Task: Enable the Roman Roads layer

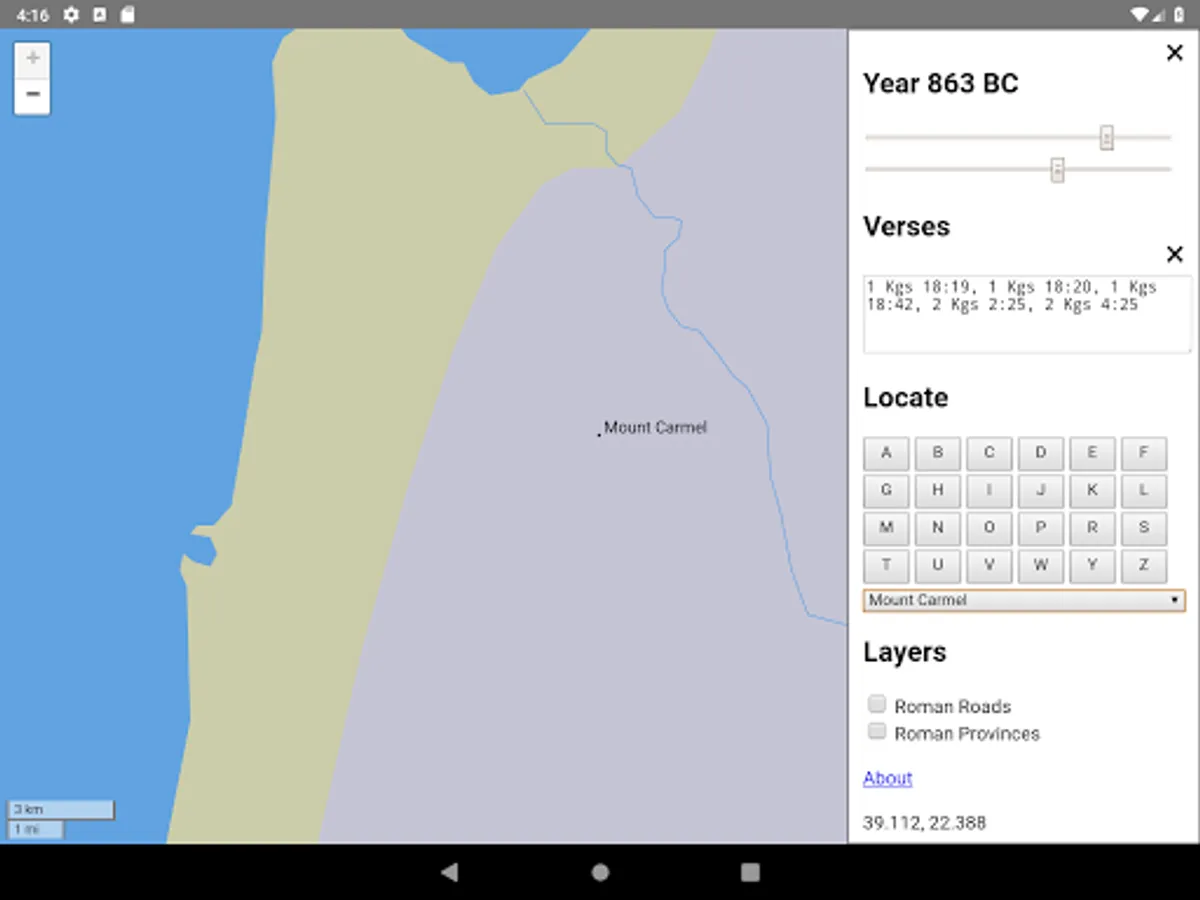Action: click(877, 704)
